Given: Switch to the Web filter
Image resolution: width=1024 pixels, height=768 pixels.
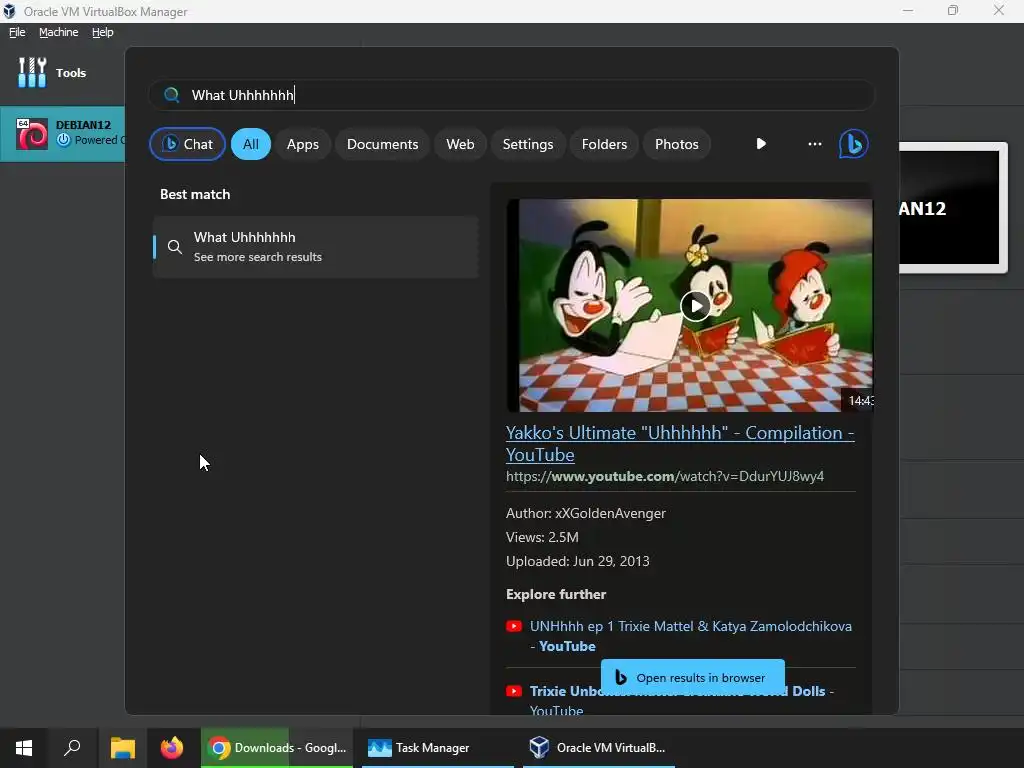Looking at the screenshot, I should coord(460,144).
